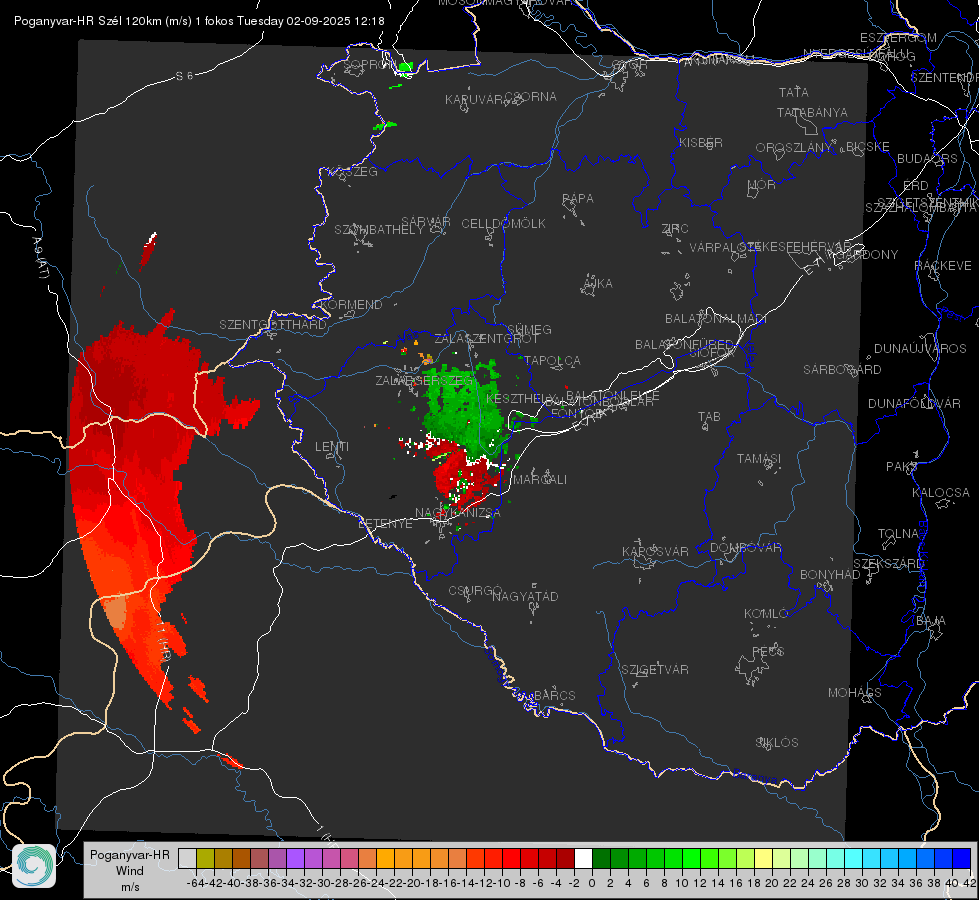Select the MARCALI label
This screenshot has width=979, height=900.
540,480
